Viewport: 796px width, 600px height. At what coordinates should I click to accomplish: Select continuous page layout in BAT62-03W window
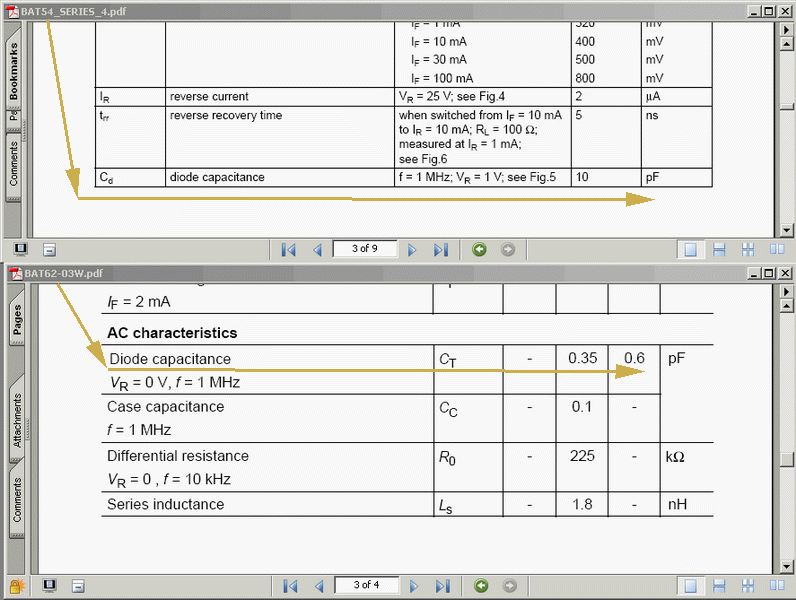click(719, 586)
